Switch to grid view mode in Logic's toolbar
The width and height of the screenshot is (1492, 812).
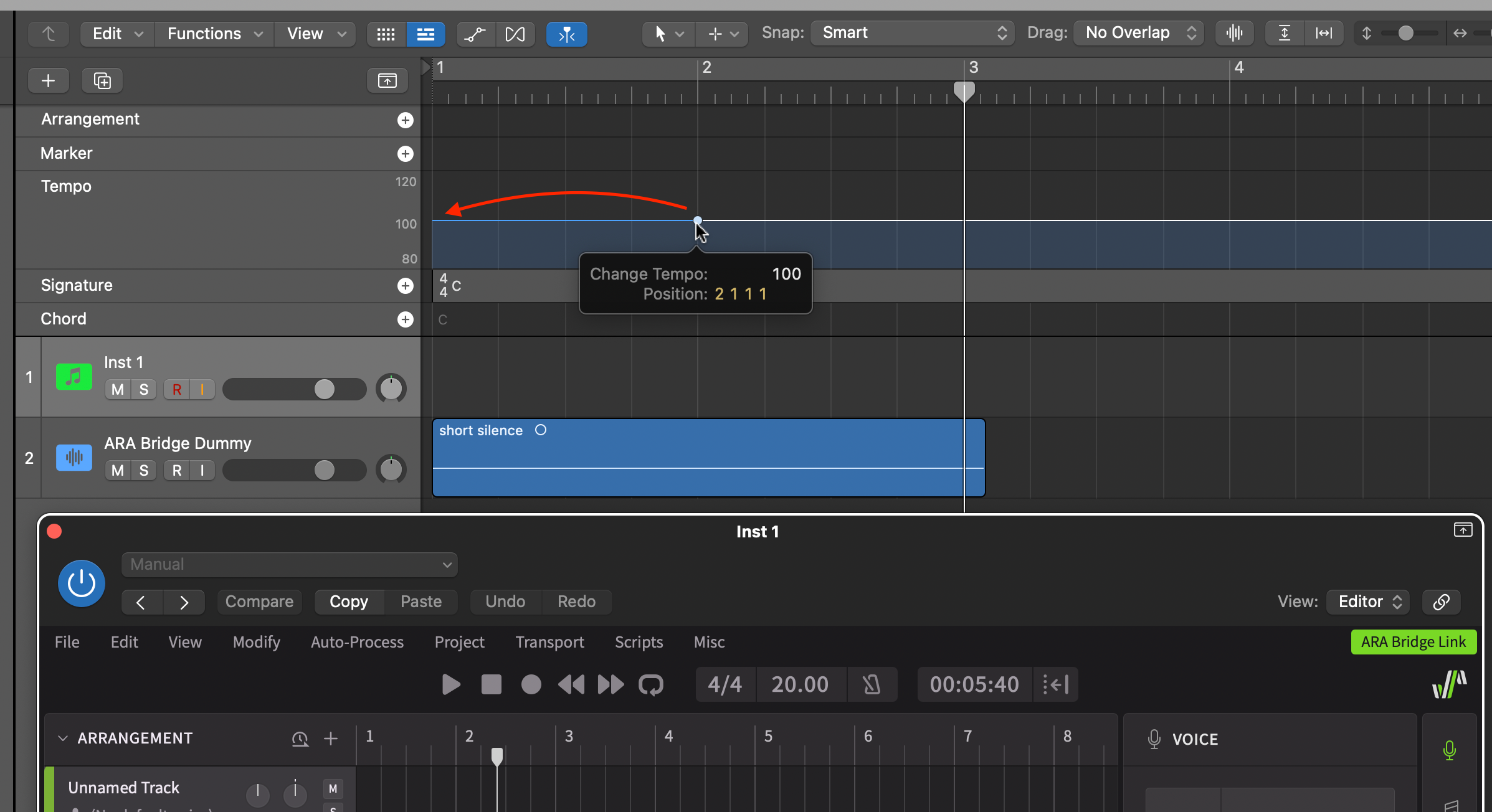click(x=386, y=34)
